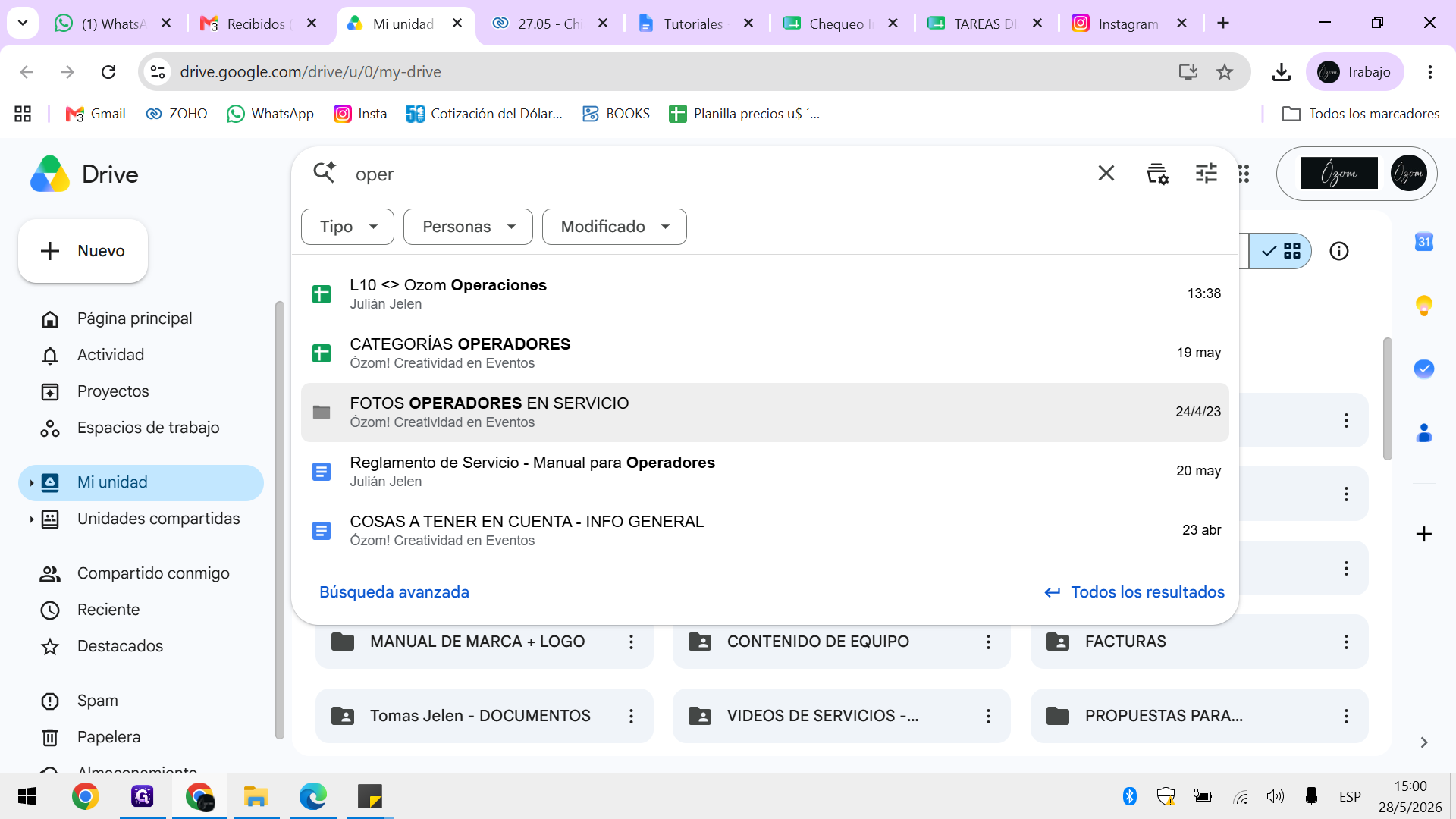
Task: Open Google Calendar side panel icon
Action: (x=1424, y=242)
